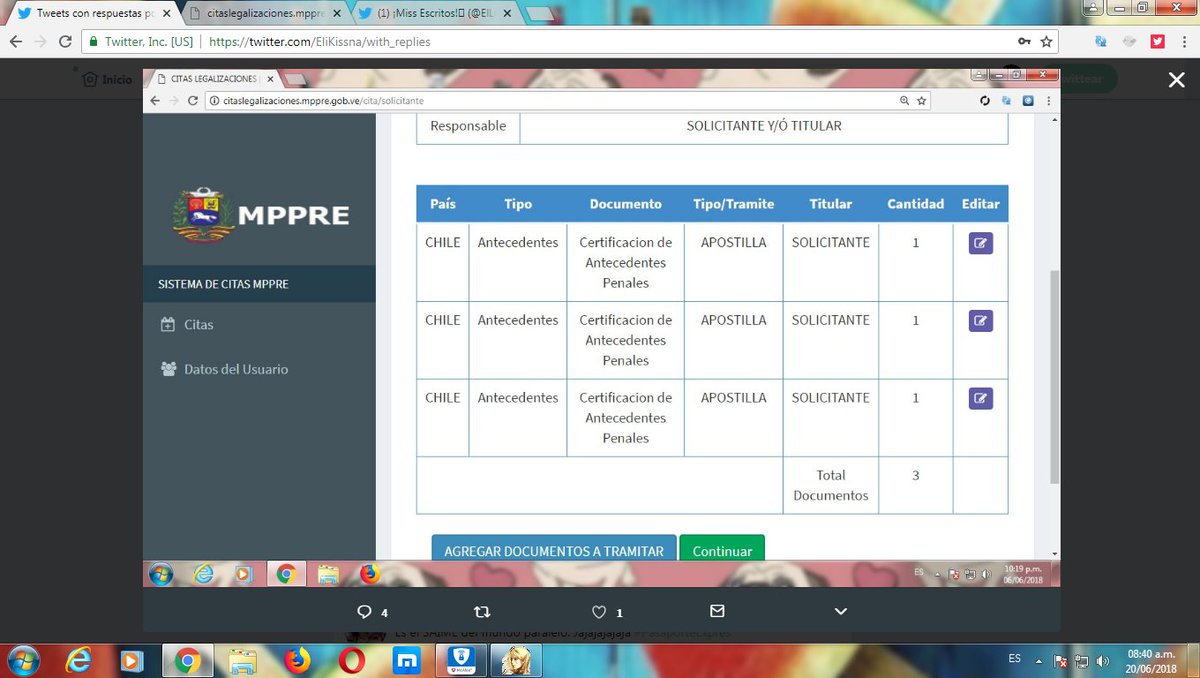Click the green Continuar button

(722, 548)
